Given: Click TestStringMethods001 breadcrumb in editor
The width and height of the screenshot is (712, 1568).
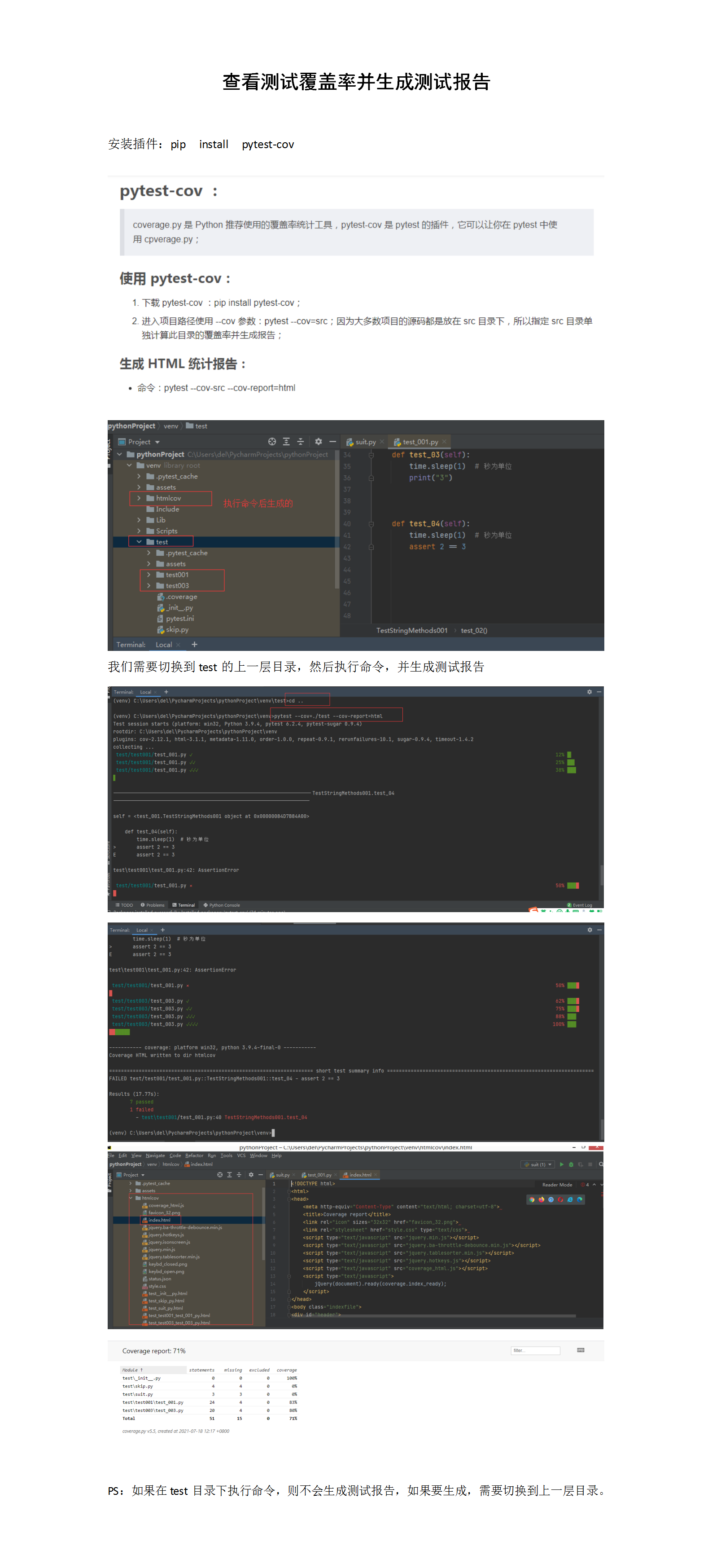Looking at the screenshot, I should pos(411,630).
